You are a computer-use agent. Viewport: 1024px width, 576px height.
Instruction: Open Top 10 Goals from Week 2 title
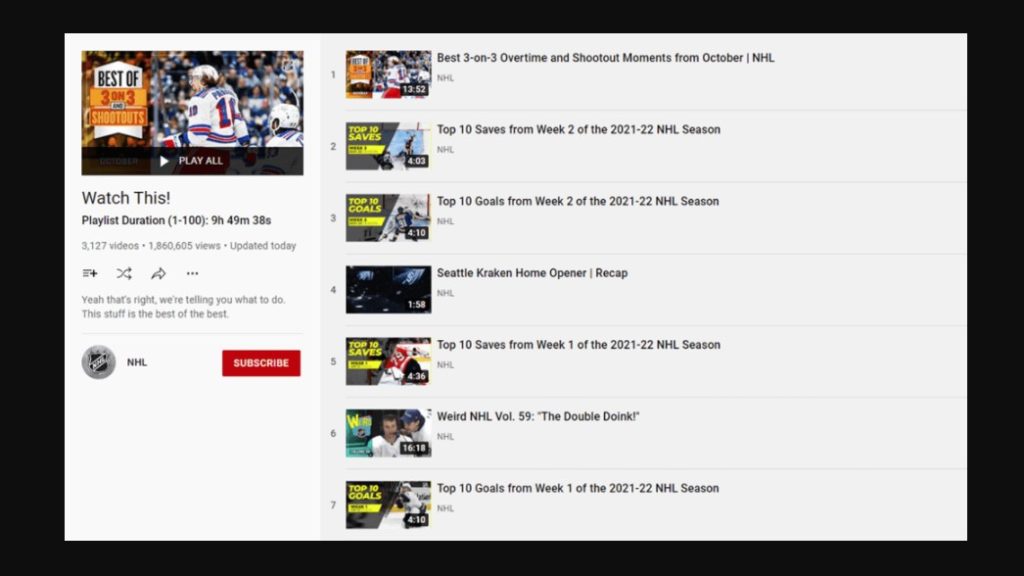(578, 202)
